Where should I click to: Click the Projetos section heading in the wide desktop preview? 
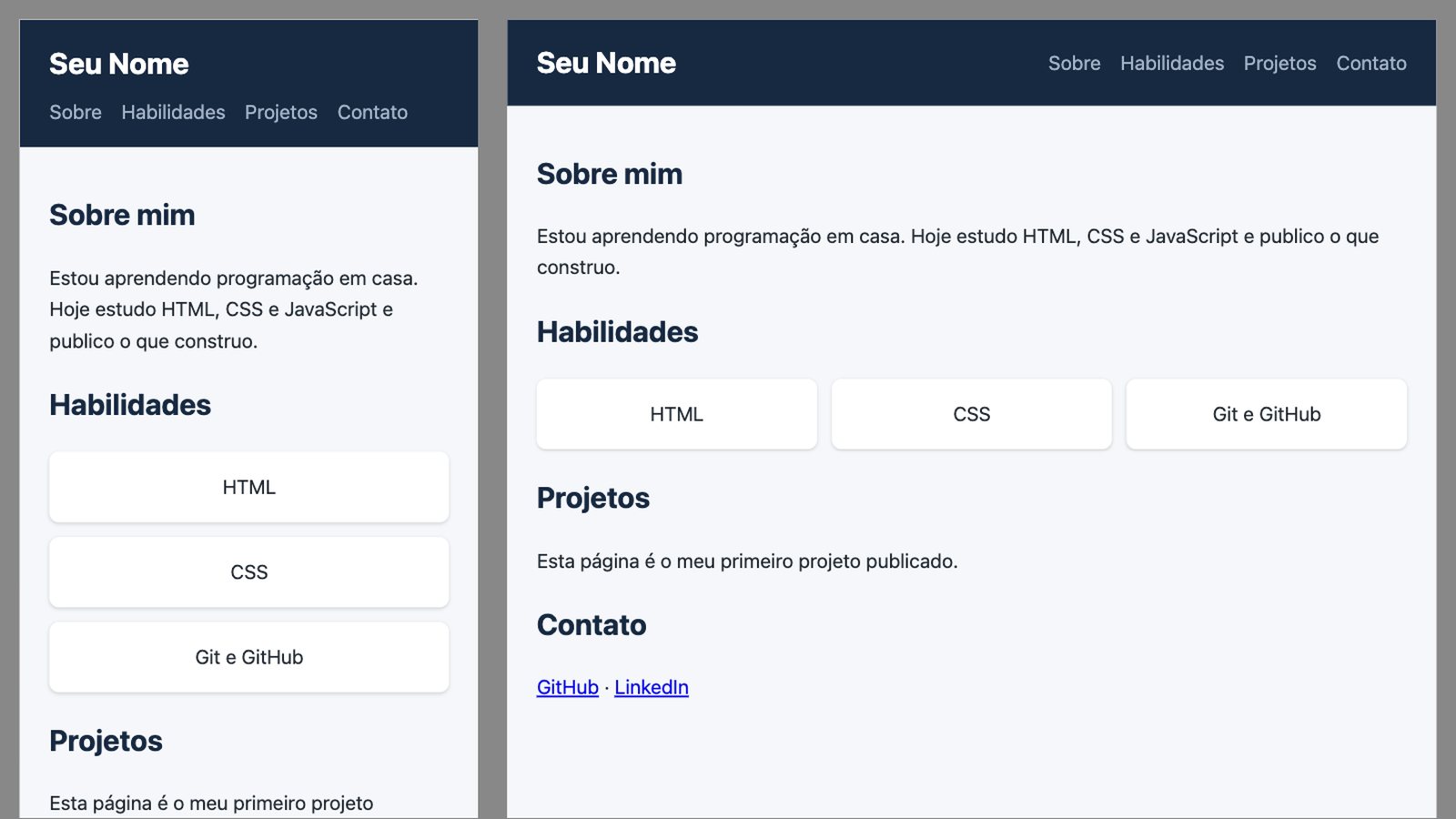(x=593, y=498)
